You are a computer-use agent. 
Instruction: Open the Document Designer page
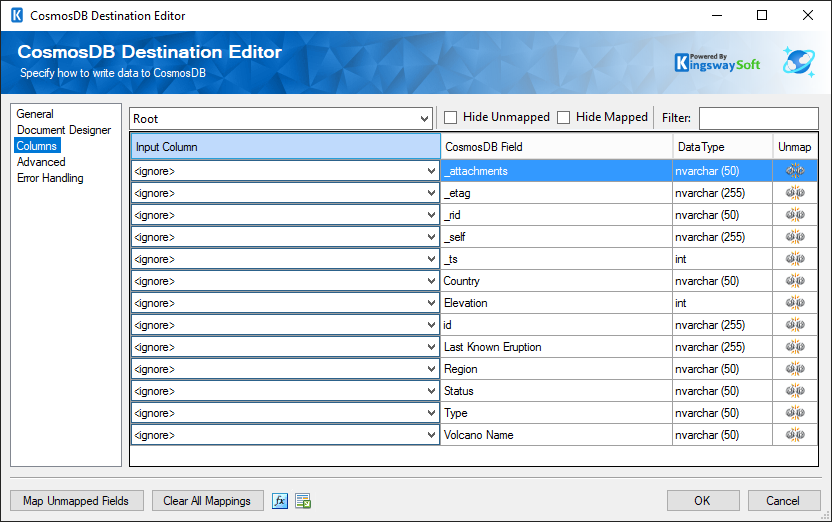(x=64, y=129)
